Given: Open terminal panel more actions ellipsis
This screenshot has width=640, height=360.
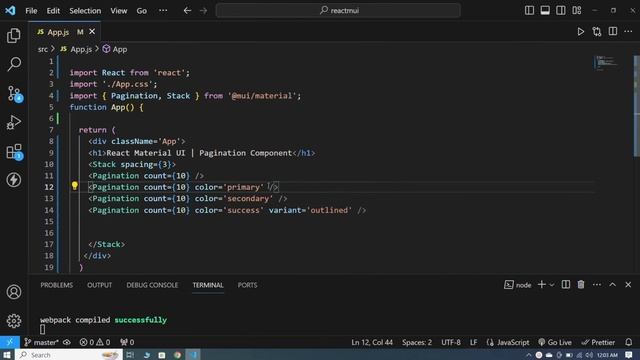Looking at the screenshot, I should [x=597, y=284].
